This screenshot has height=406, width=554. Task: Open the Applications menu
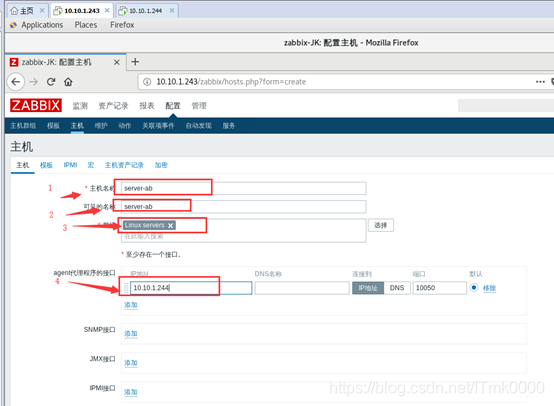42,25
